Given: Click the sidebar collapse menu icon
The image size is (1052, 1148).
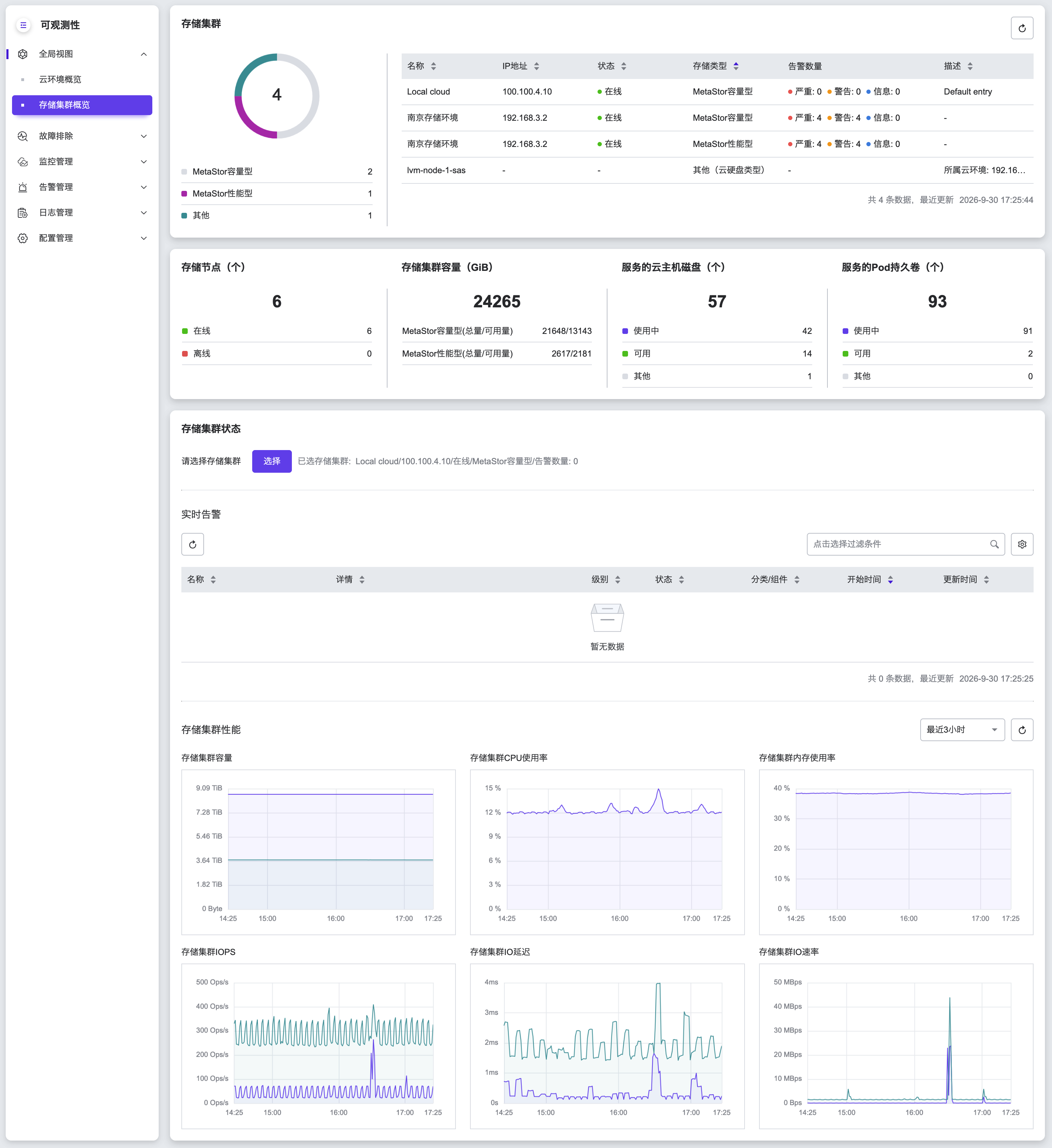Looking at the screenshot, I should click(x=23, y=25).
